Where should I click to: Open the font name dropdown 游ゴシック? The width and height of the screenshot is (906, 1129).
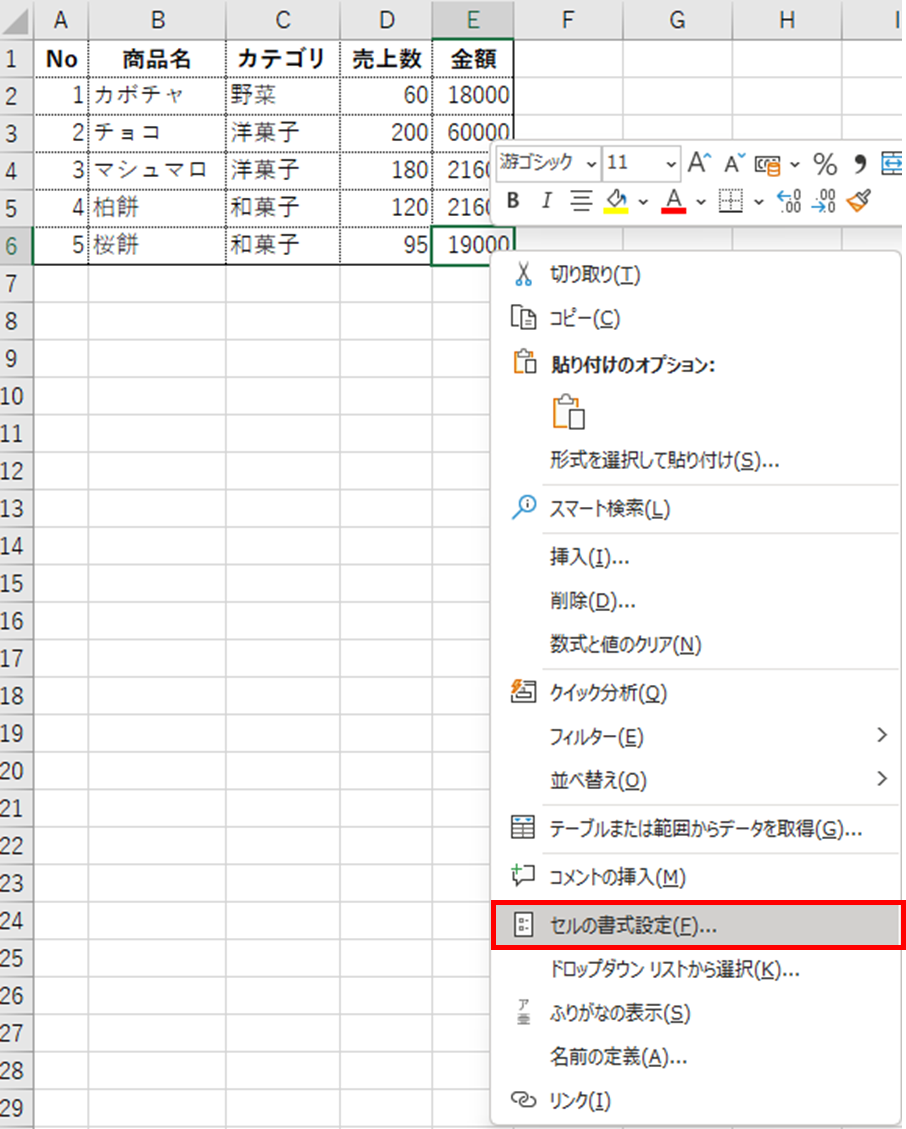pos(592,163)
